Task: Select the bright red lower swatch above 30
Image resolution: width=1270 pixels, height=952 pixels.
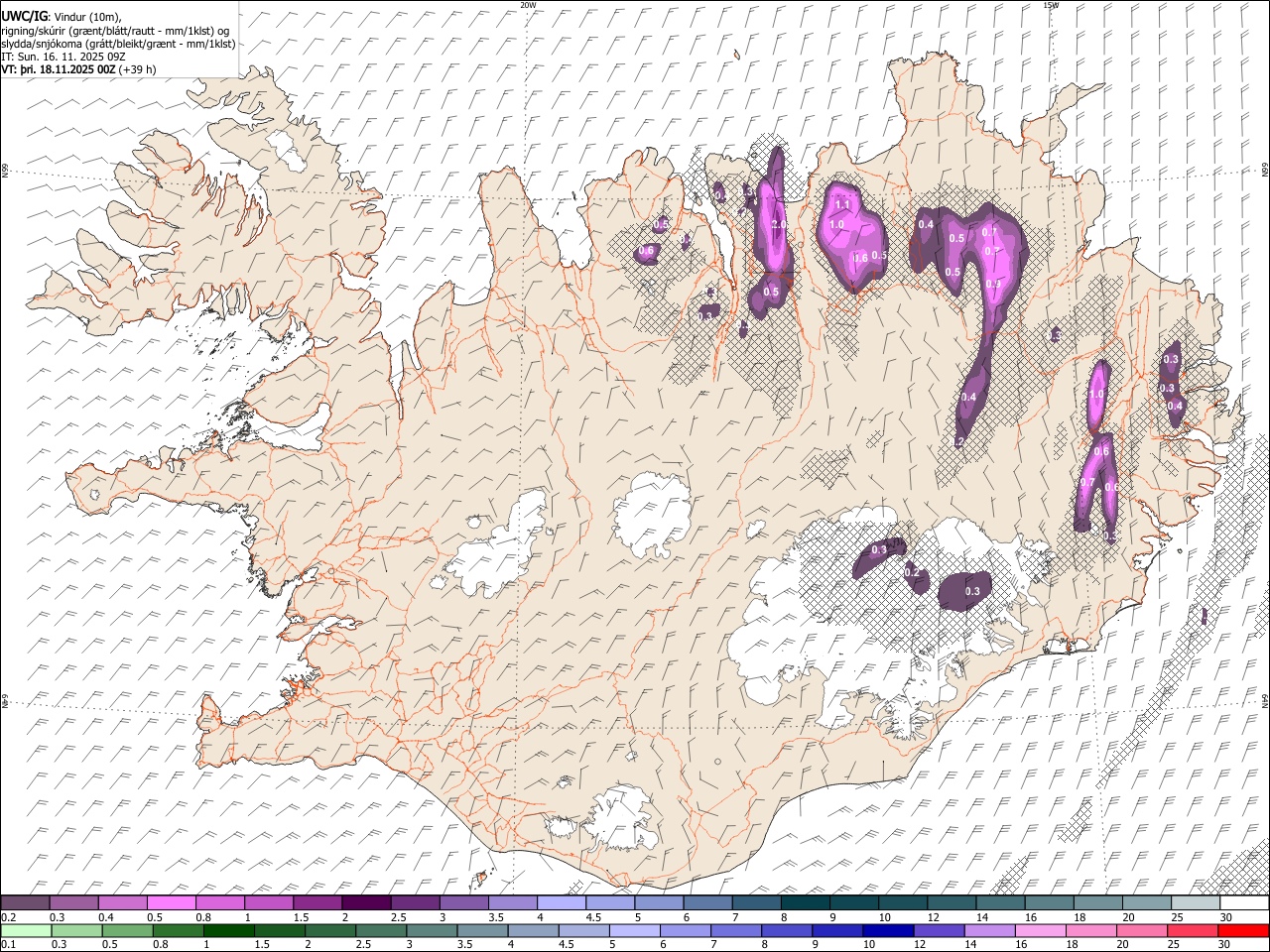Action: click(x=1243, y=930)
